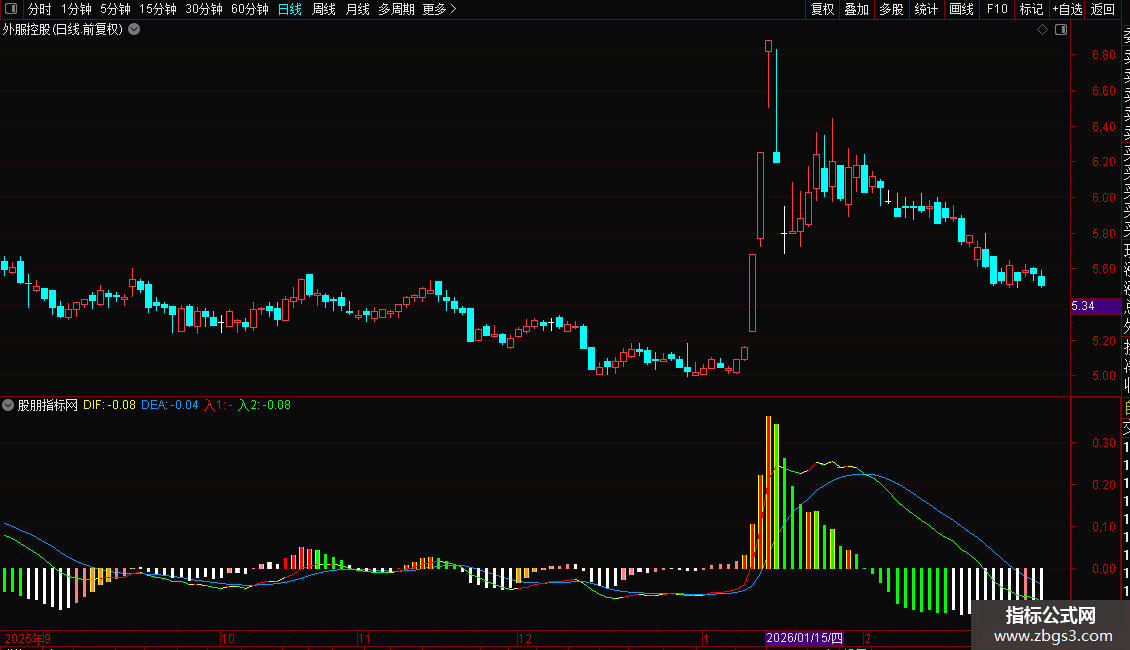Viewport: 1130px width, 650px height.
Task: Select the 30分钟 period tab
Action: [204, 9]
